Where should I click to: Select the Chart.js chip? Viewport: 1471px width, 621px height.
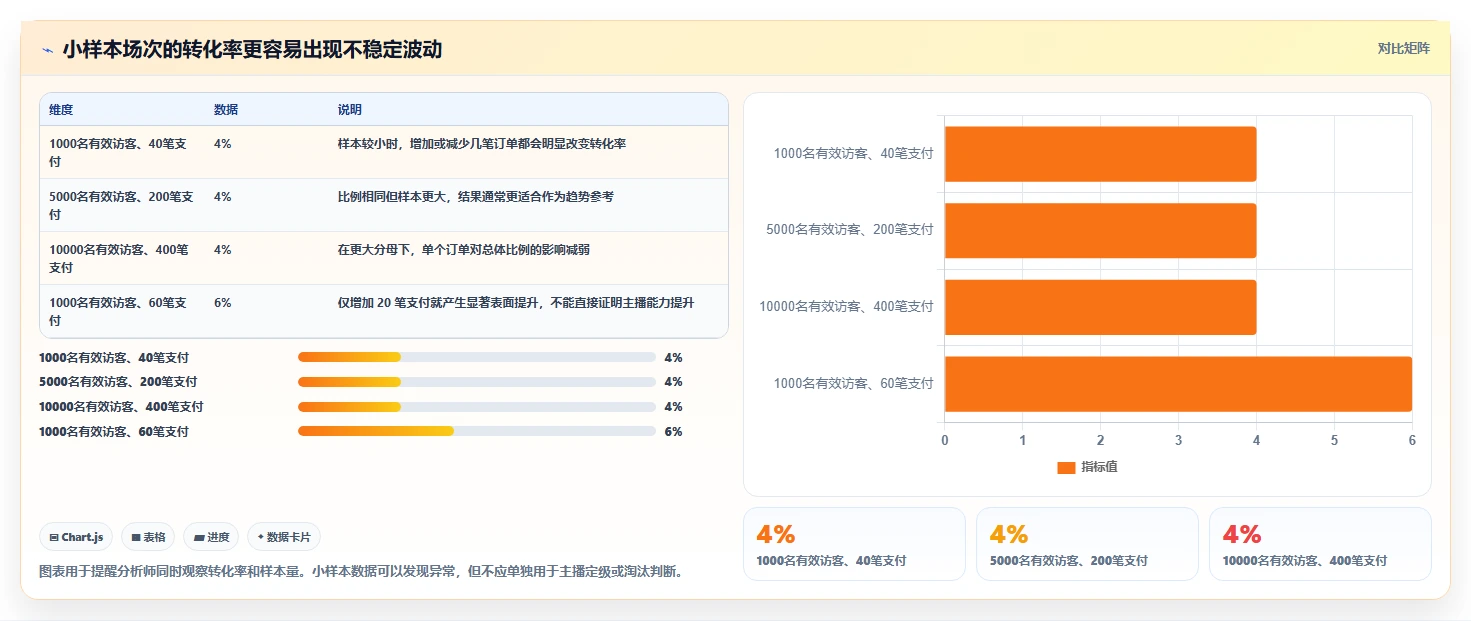coord(77,537)
